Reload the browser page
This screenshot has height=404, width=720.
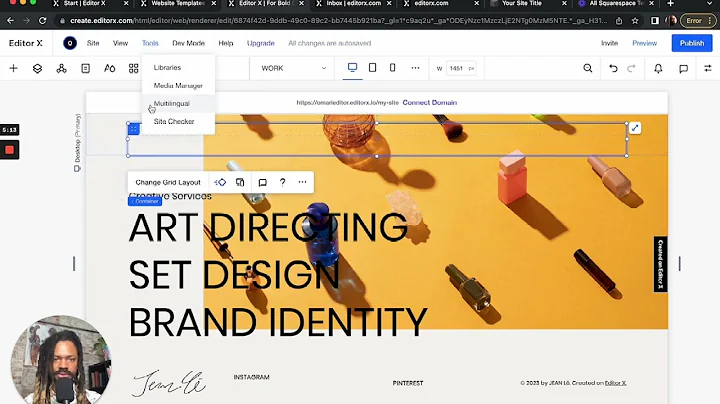(42, 21)
